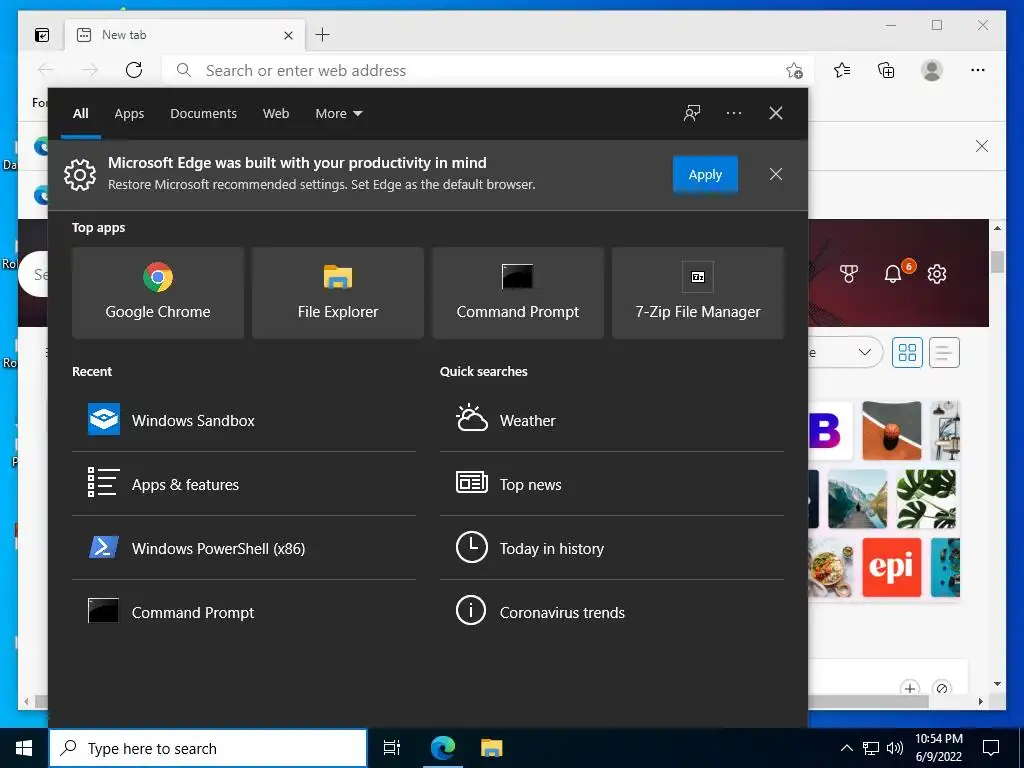Open Google Chrome from Top apps
Screen dimensions: 1024x768
click(x=158, y=293)
